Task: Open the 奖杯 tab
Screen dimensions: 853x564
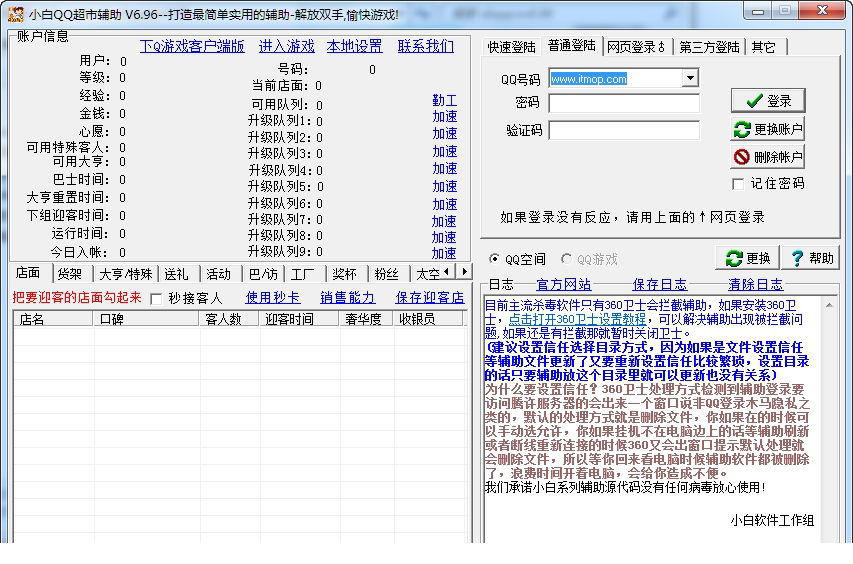Action: 344,274
